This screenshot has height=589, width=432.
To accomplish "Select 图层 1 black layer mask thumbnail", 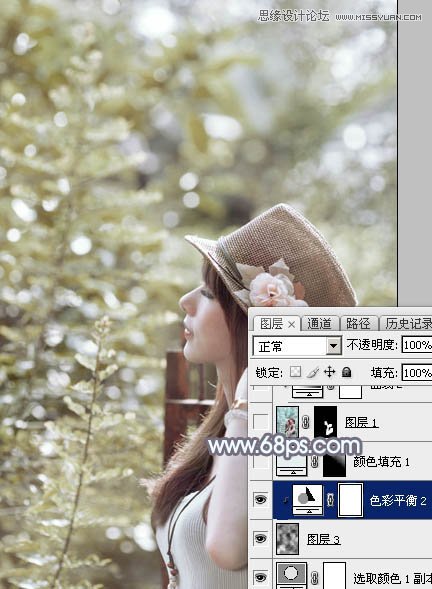I will 325,422.
